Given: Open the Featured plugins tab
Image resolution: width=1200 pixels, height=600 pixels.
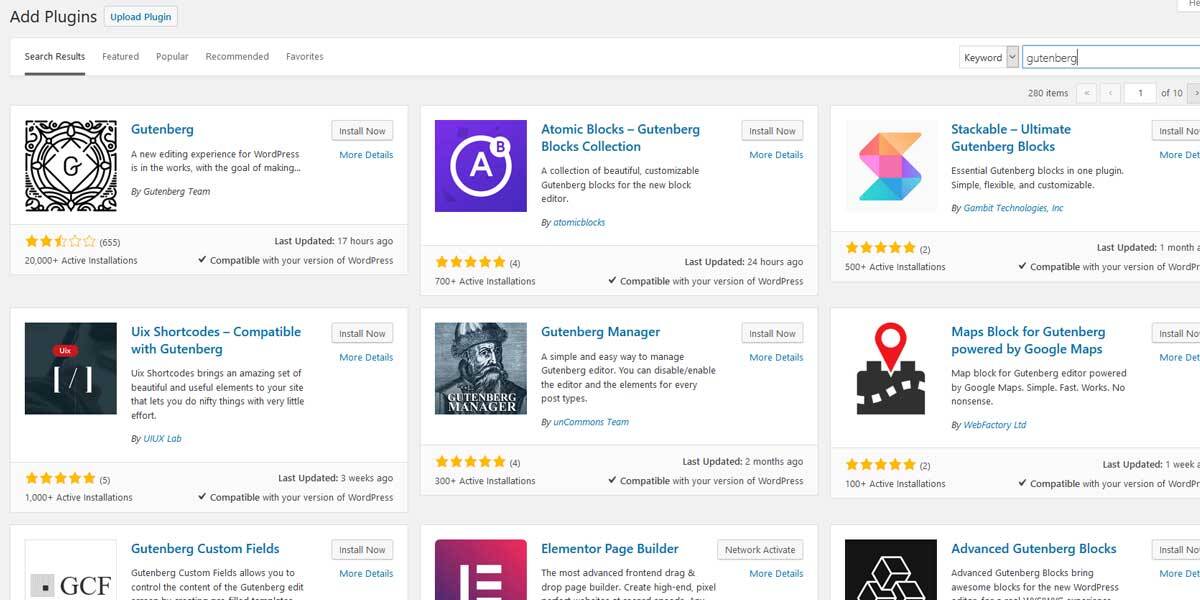Looking at the screenshot, I should [120, 57].
